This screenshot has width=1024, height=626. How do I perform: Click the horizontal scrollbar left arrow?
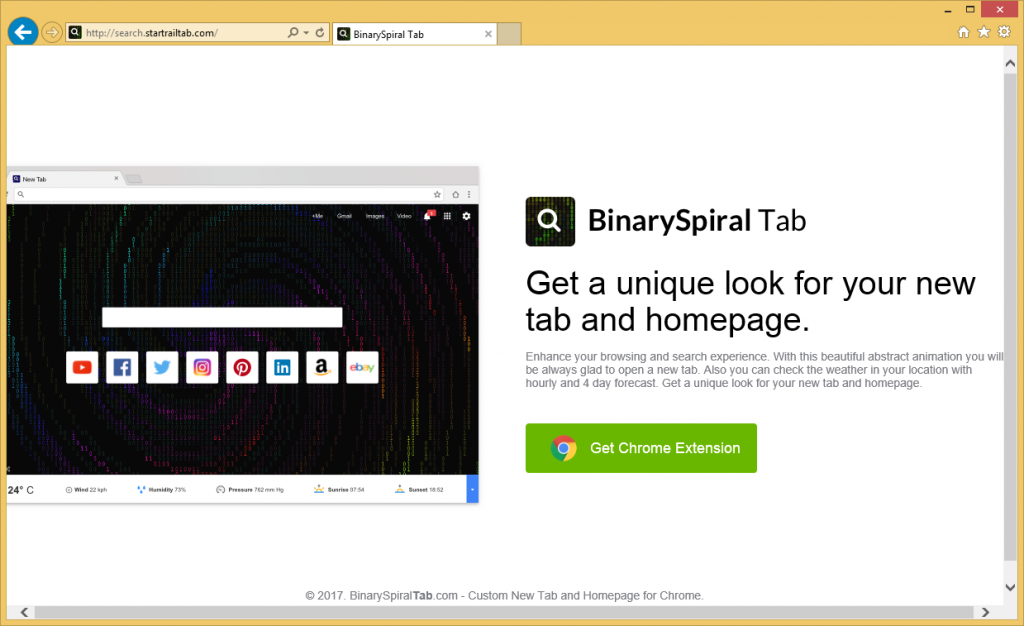pos(24,612)
